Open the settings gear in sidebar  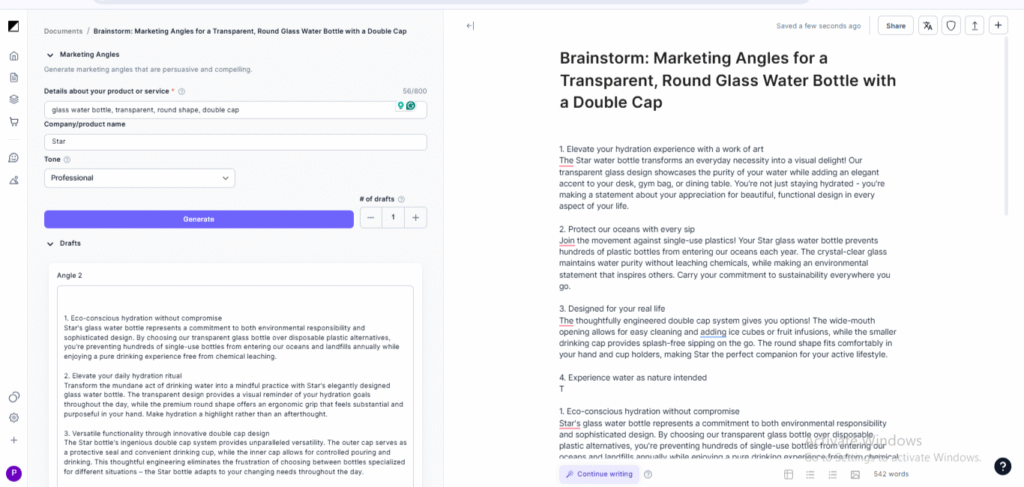coord(14,418)
